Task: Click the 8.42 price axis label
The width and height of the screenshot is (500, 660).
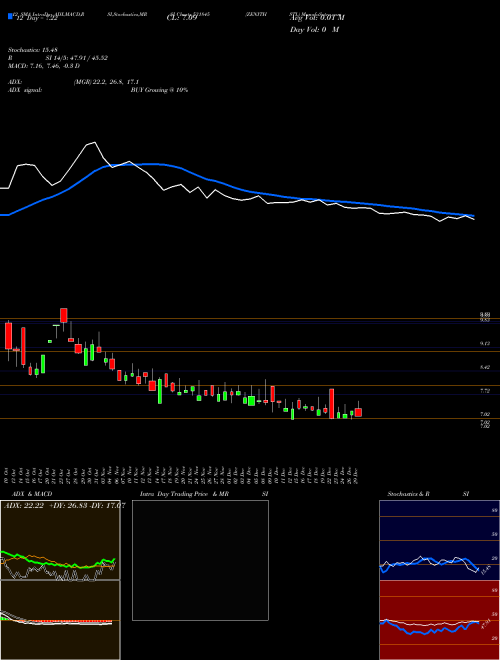Action: pos(485,367)
